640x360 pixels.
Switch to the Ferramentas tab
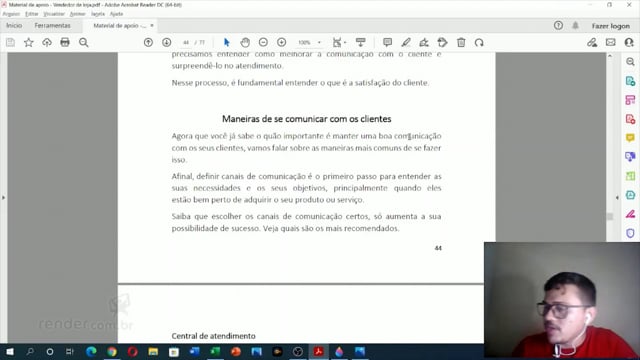(52, 25)
